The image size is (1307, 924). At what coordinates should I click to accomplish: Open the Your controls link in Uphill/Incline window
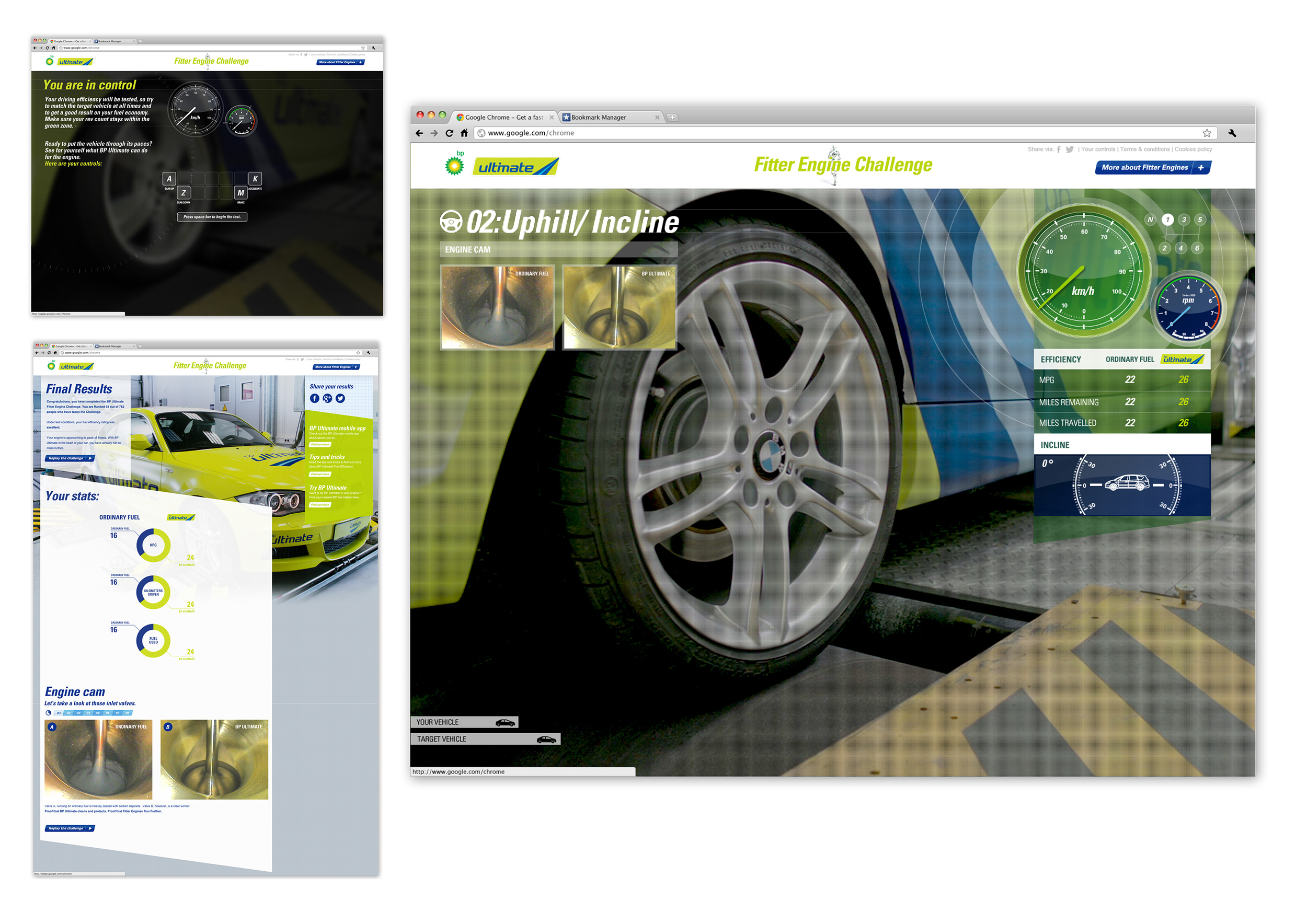point(1098,149)
